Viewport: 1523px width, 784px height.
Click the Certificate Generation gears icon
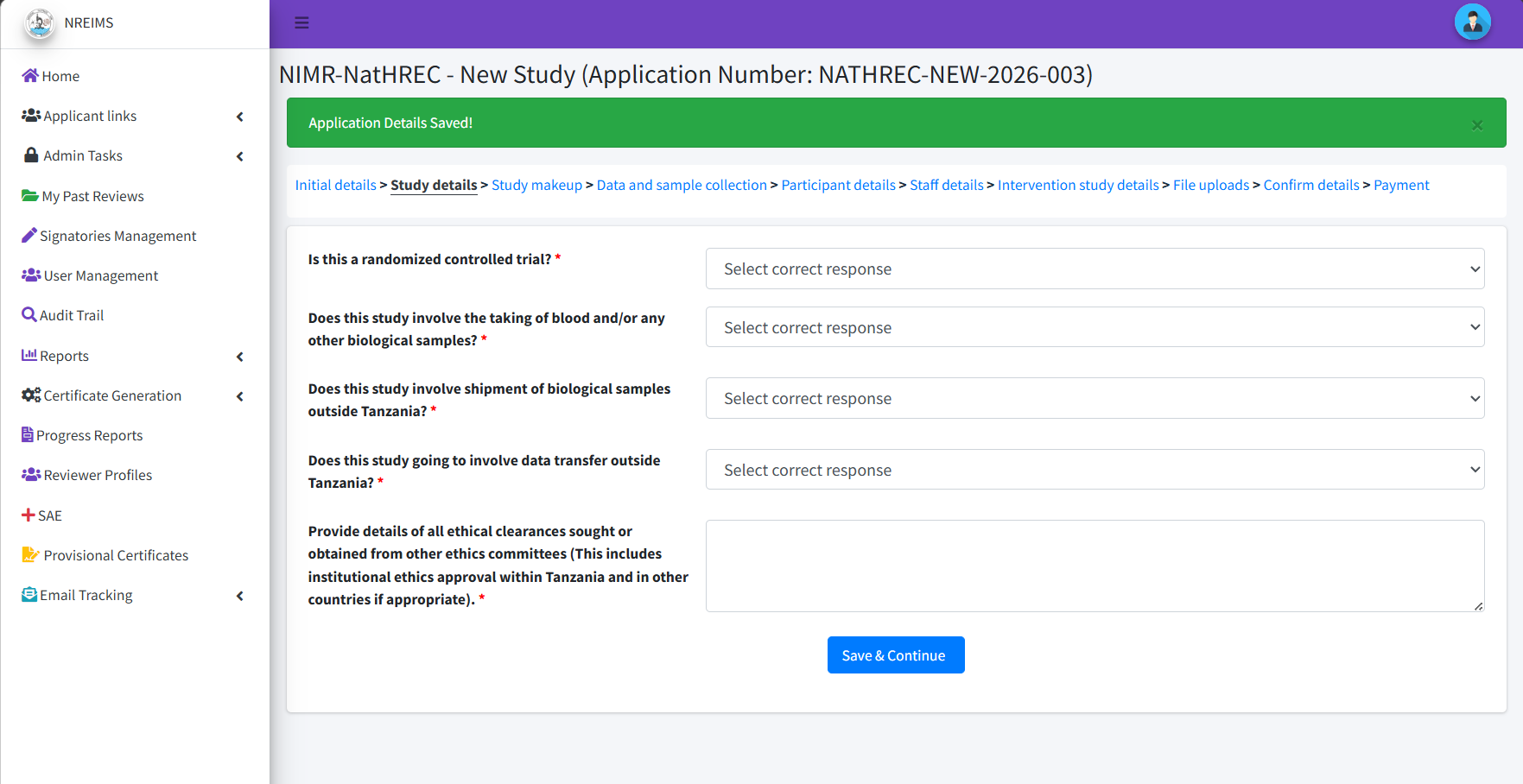click(x=31, y=395)
